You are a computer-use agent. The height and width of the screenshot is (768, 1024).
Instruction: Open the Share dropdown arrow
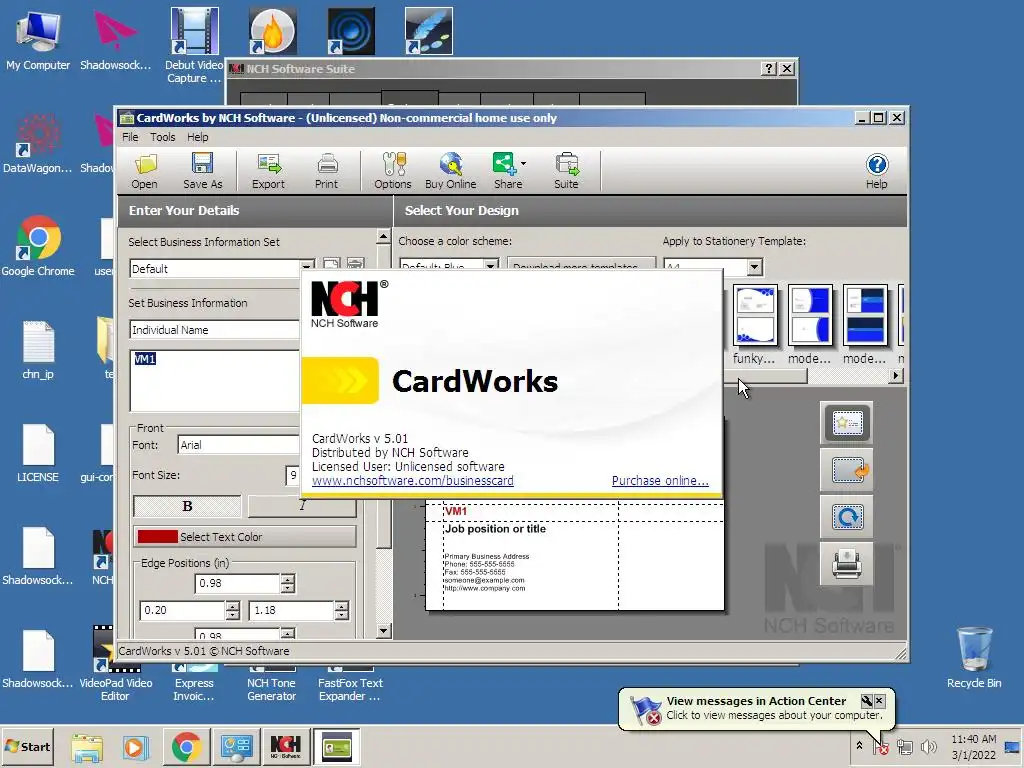coord(523,164)
